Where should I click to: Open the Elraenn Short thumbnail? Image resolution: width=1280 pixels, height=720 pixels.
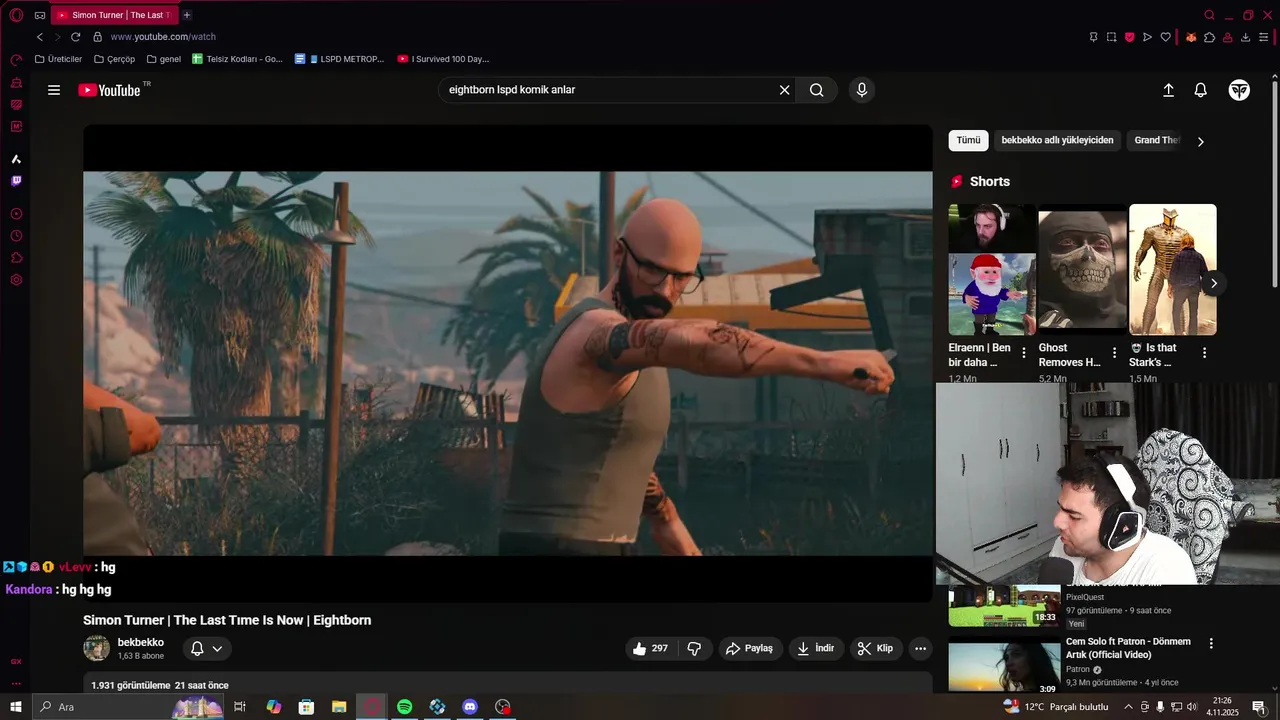(x=992, y=269)
